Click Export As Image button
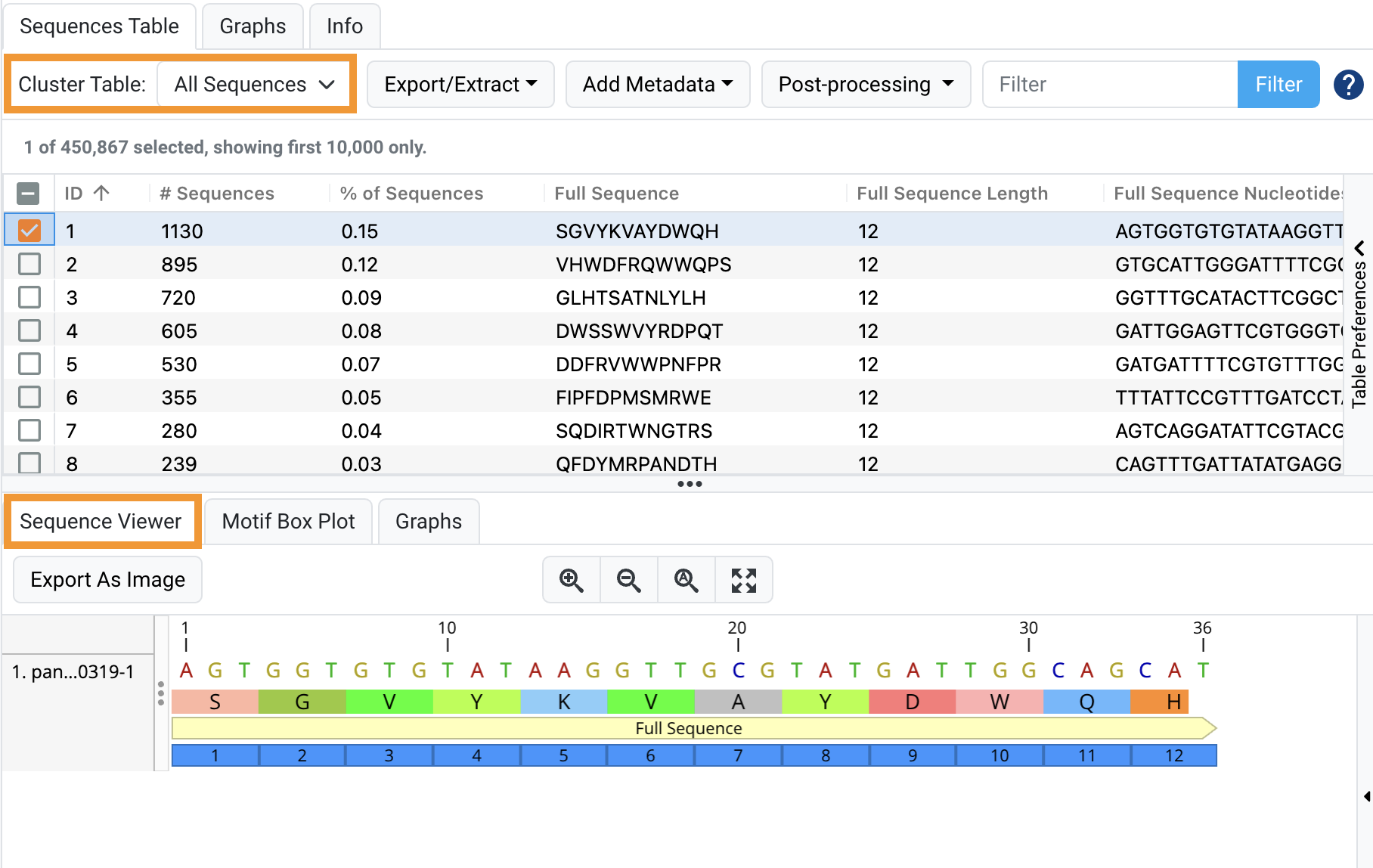The image size is (1373, 868). coord(107,580)
